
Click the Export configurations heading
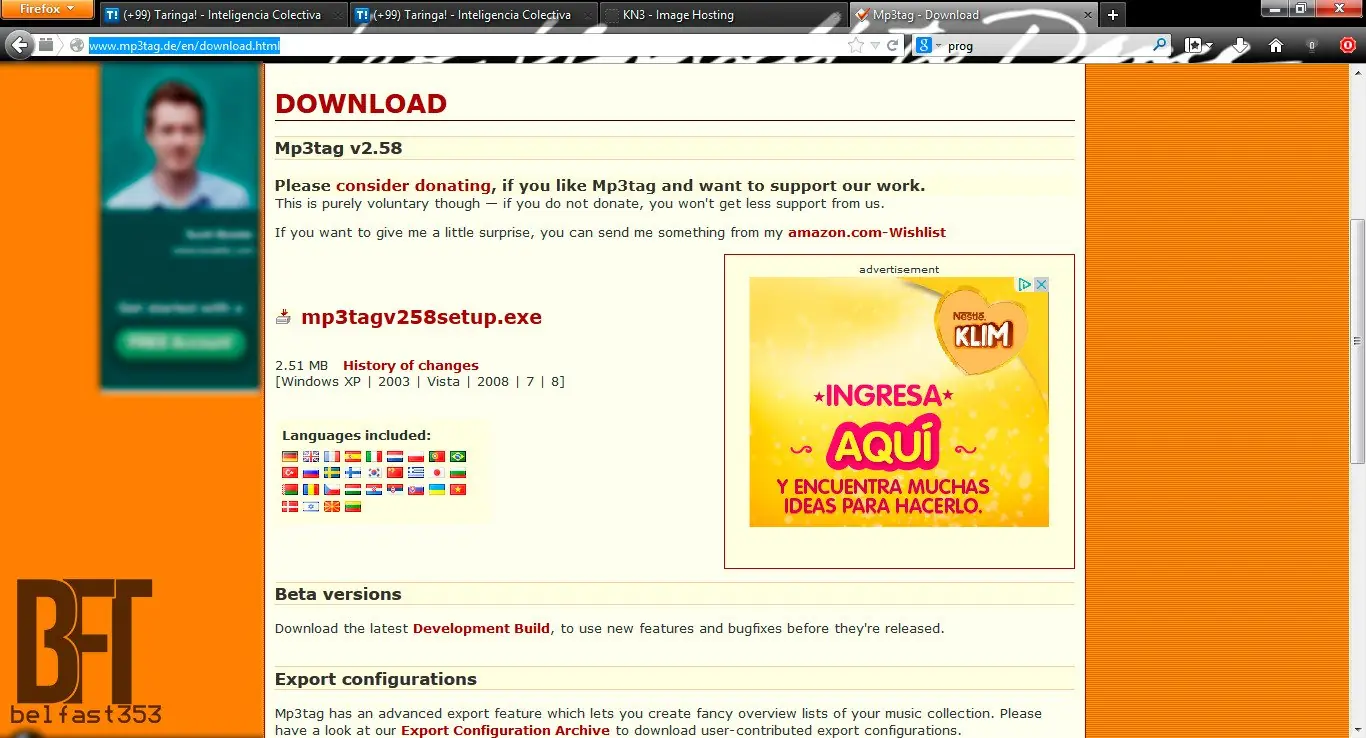pos(376,679)
